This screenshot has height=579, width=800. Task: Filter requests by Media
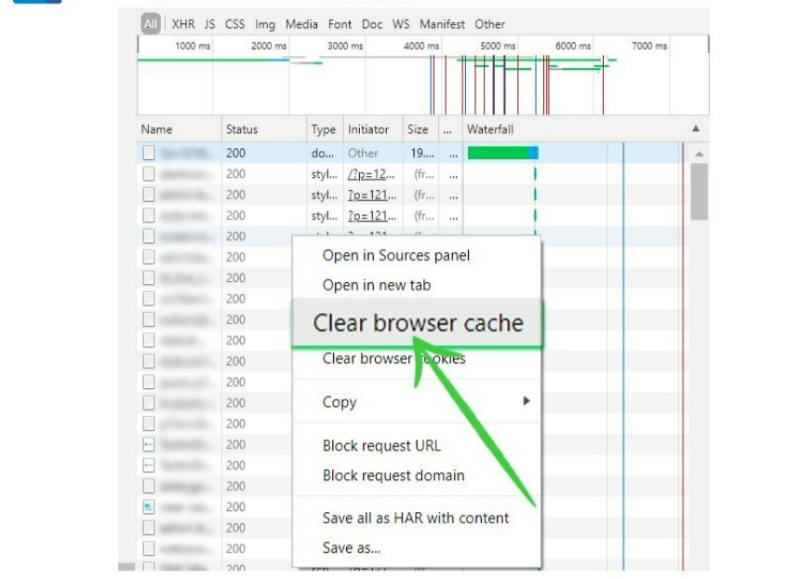coord(301,24)
